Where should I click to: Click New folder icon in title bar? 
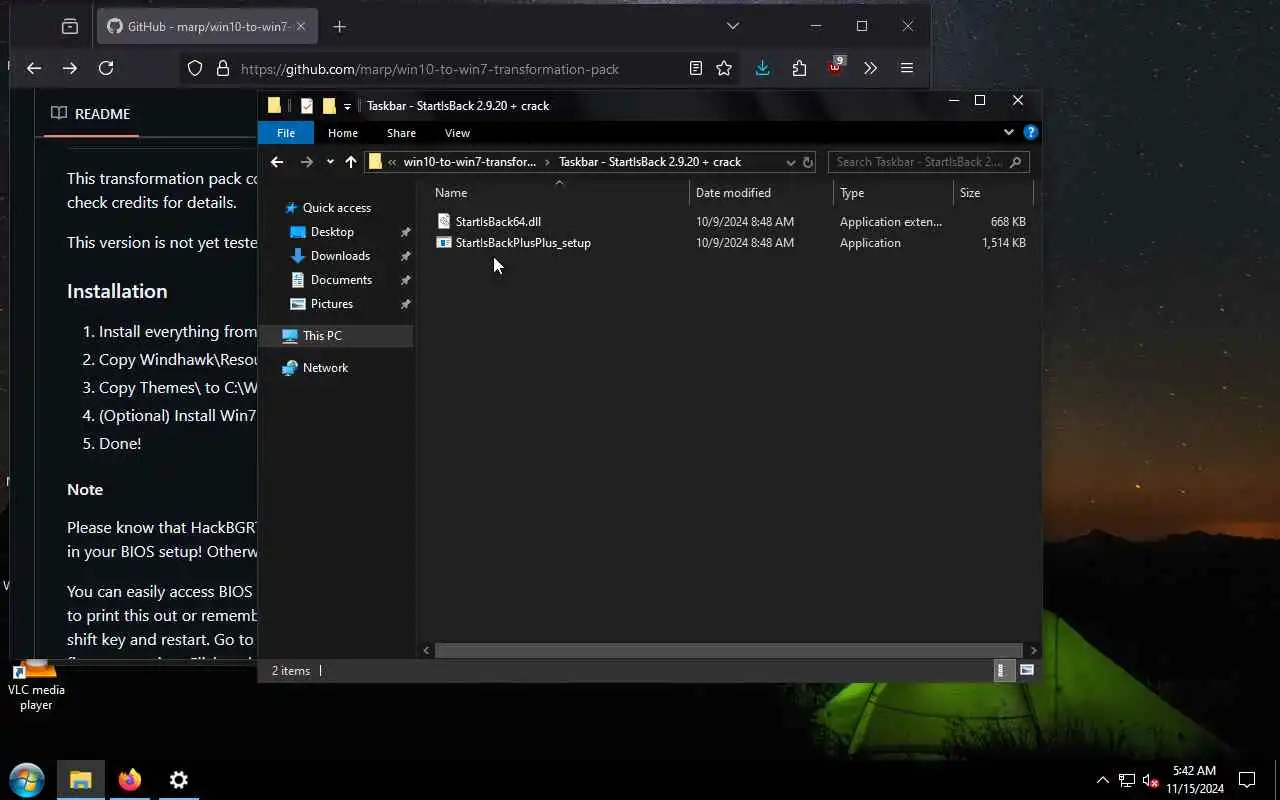tap(329, 106)
